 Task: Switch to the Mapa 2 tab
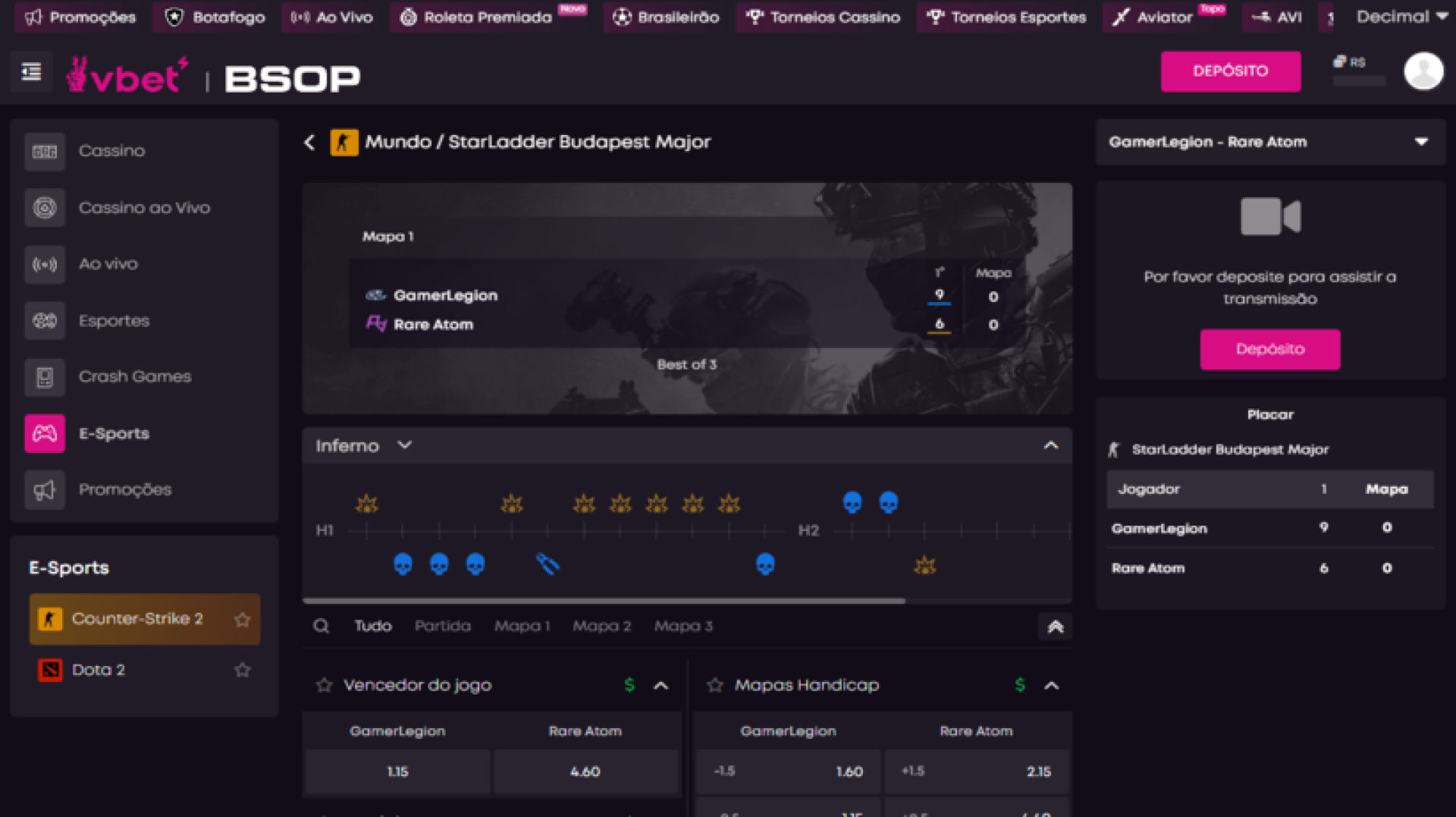click(x=601, y=626)
